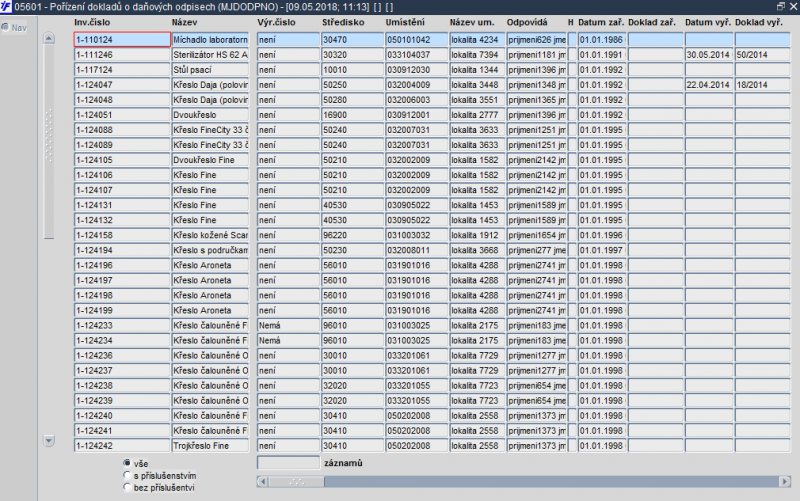Select inventory number field 1-110124
The width and height of the screenshot is (800, 501).
tap(122, 39)
